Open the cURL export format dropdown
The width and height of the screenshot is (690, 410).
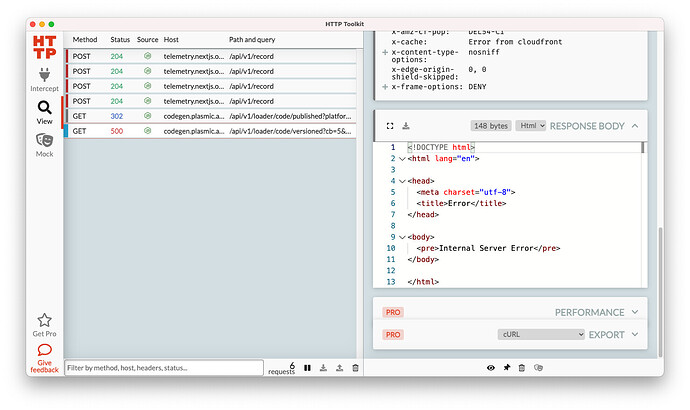pos(541,334)
